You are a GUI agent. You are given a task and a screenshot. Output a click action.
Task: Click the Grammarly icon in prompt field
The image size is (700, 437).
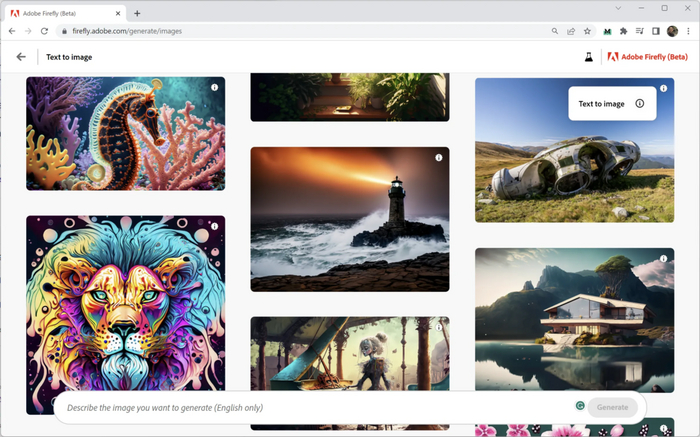(x=580, y=406)
